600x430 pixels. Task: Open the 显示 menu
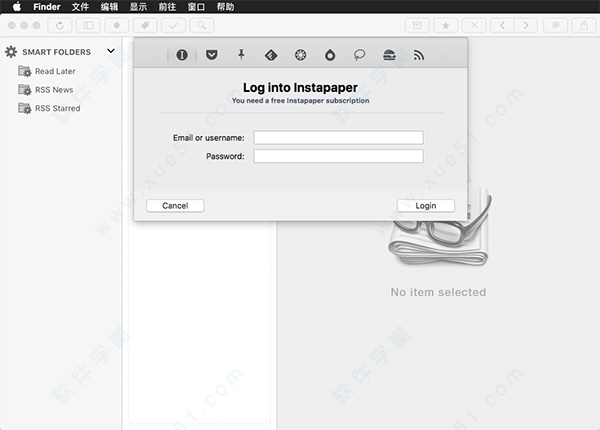coord(138,7)
